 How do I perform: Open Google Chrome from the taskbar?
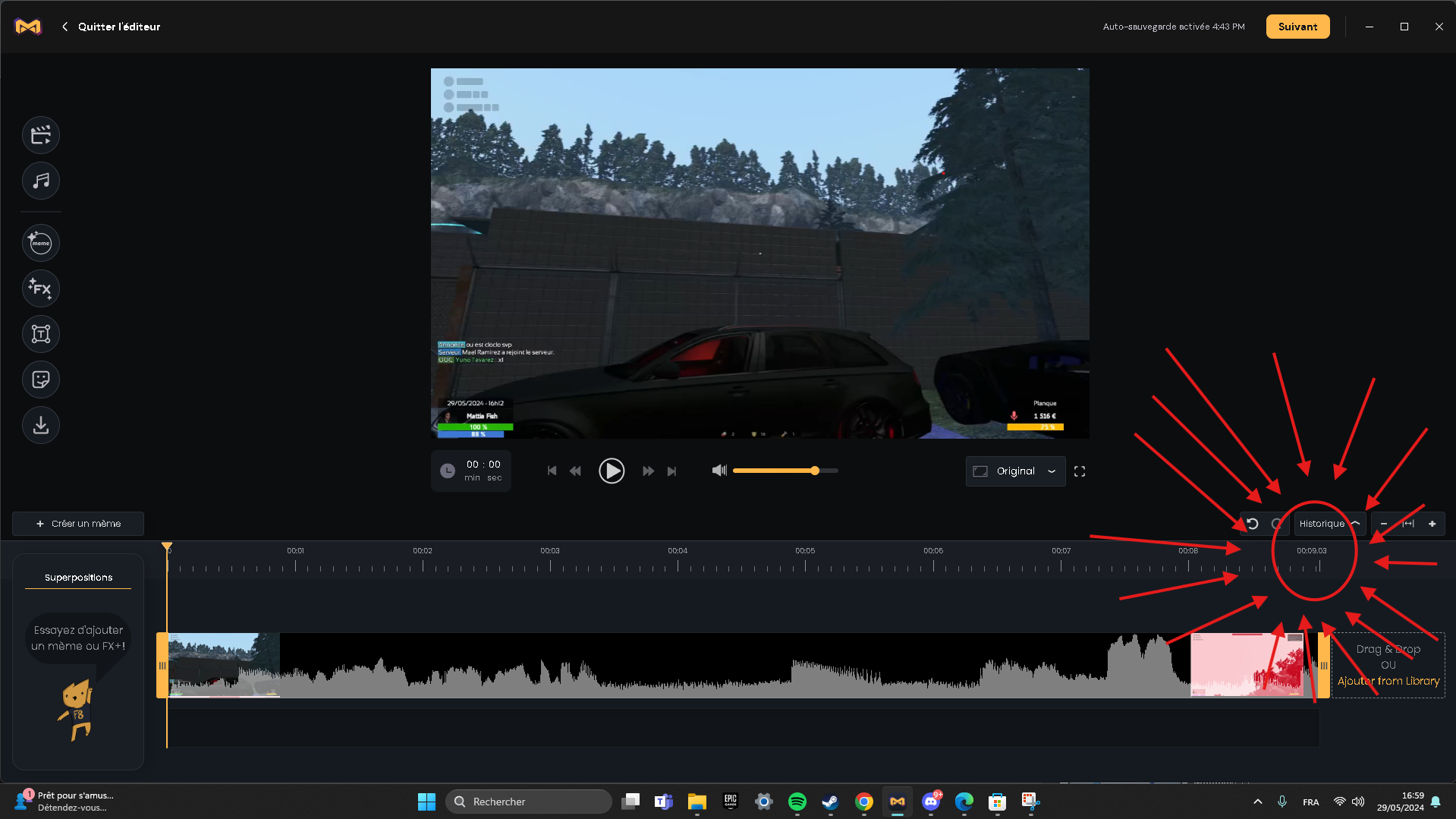click(x=864, y=802)
